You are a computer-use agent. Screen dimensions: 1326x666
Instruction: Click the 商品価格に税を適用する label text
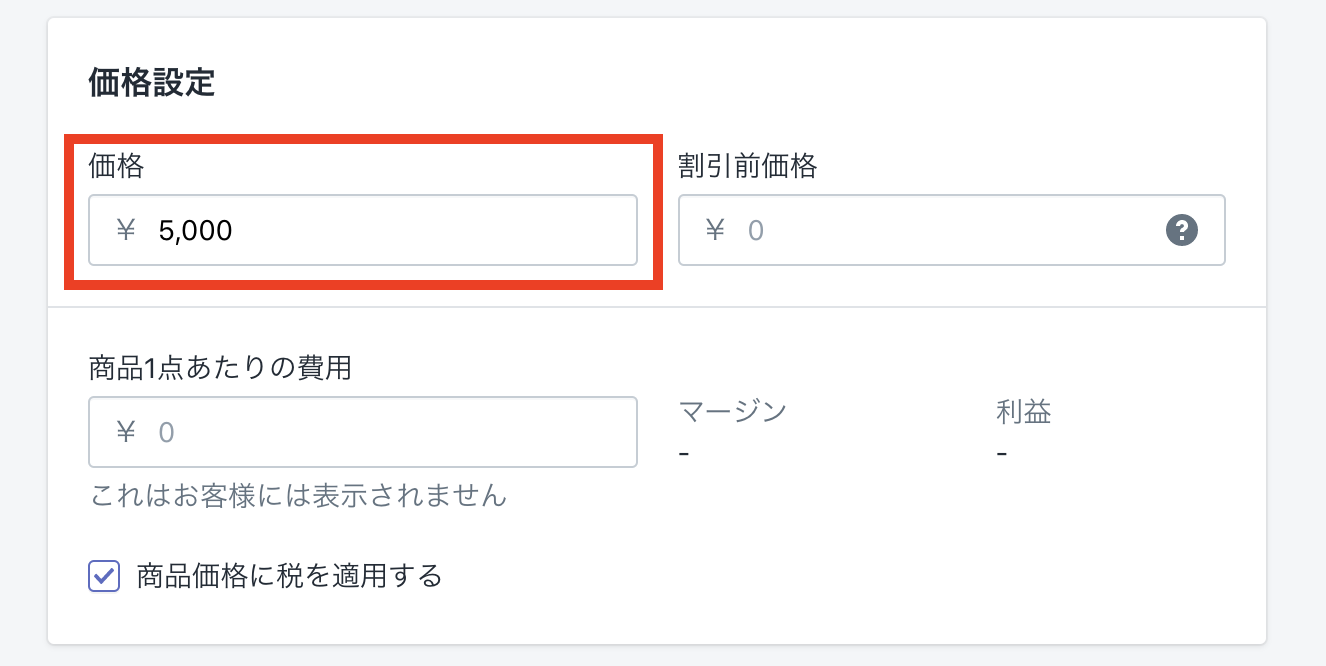pos(289,576)
